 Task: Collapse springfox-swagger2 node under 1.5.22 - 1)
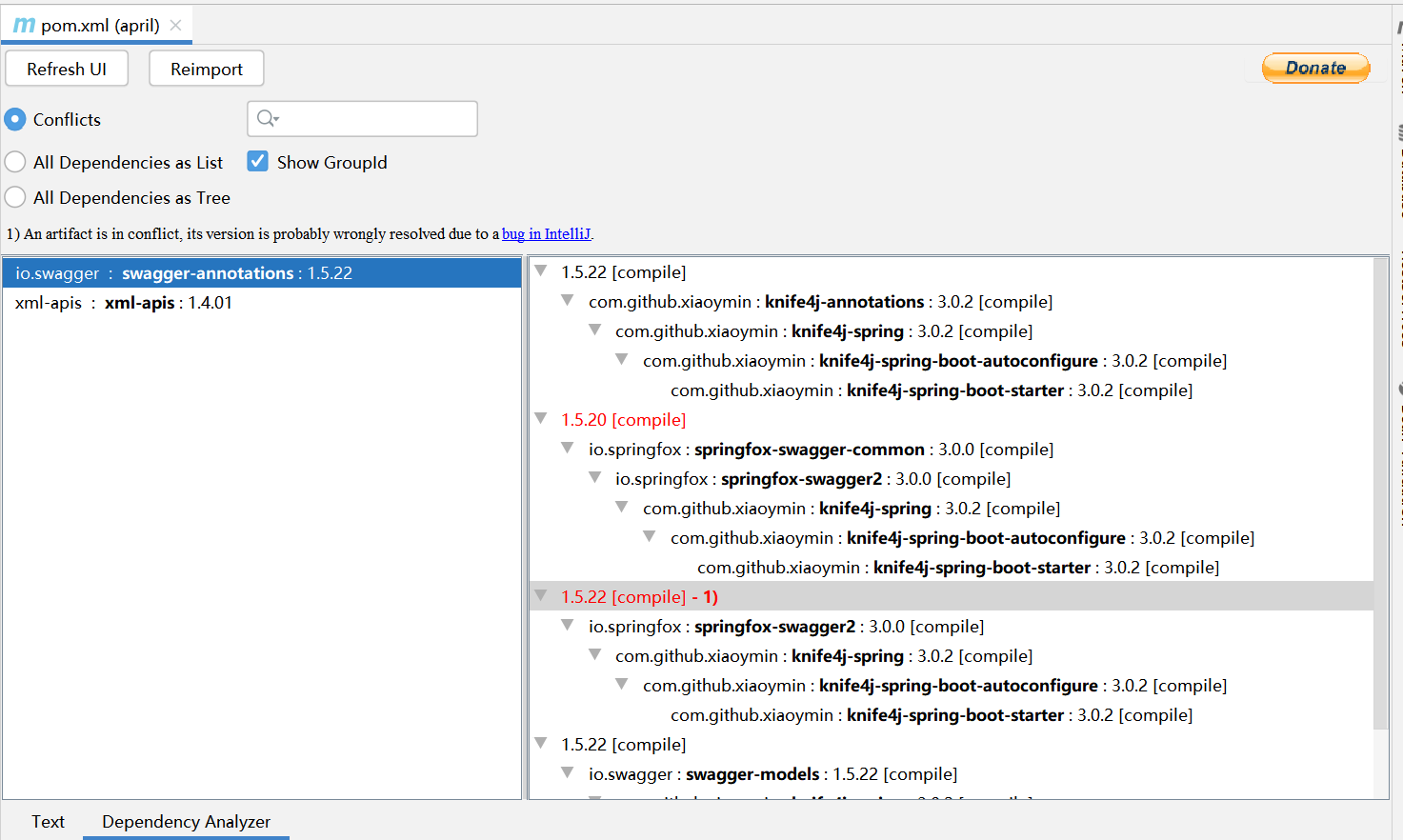pyautogui.click(x=568, y=626)
